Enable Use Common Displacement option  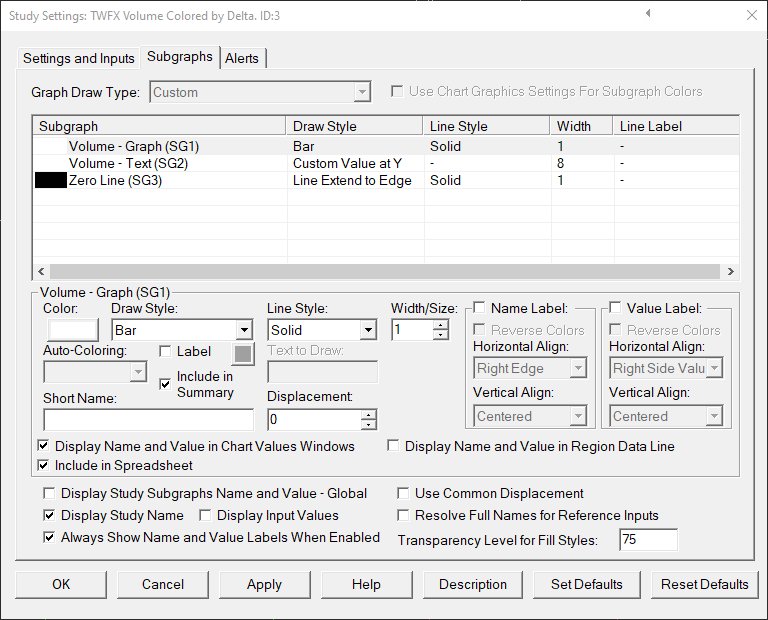403,493
